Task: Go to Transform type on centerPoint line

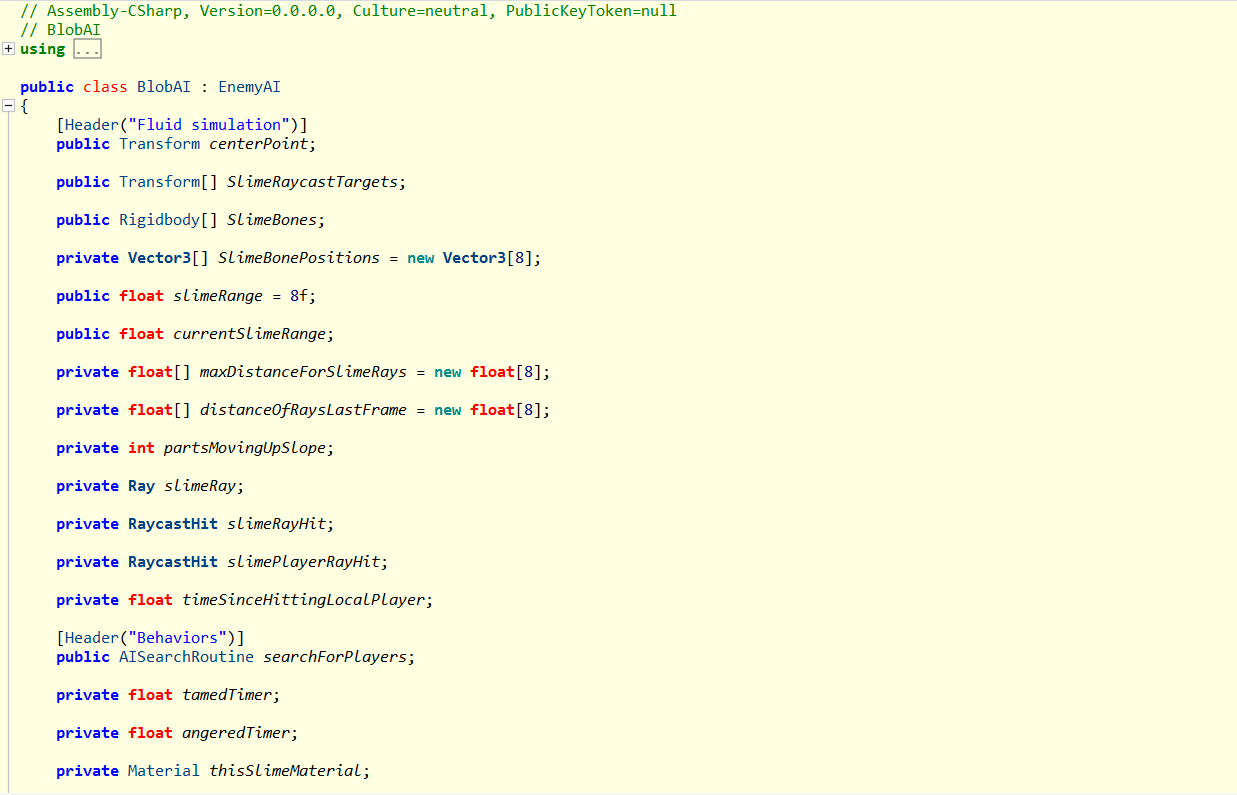Action: (x=159, y=144)
